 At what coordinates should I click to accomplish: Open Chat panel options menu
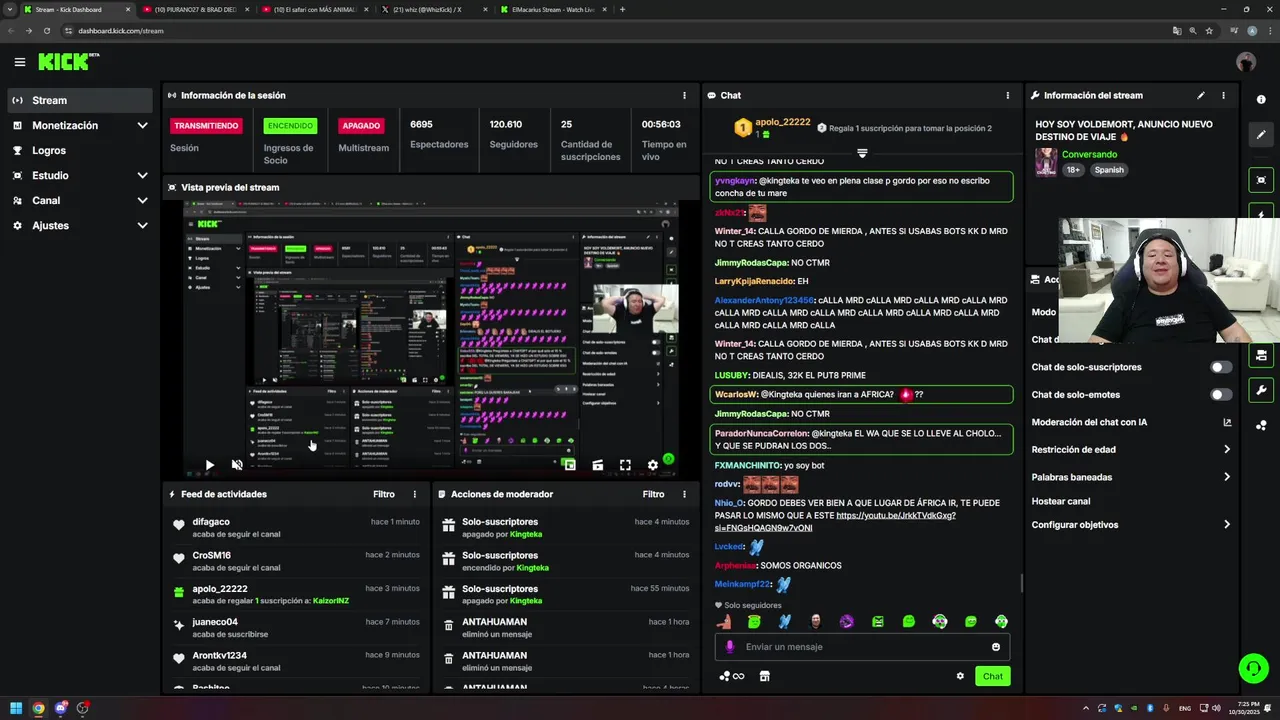[x=1007, y=95]
